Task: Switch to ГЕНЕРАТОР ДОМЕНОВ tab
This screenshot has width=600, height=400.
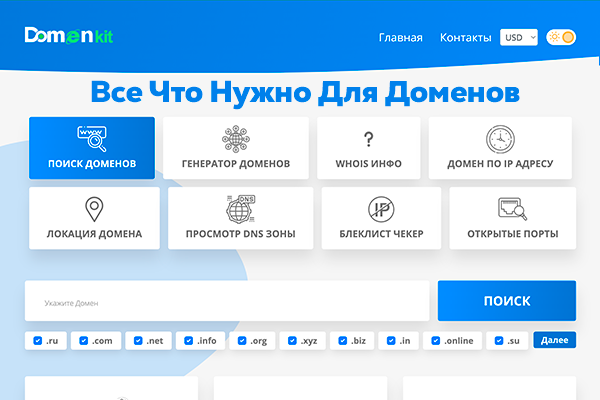Action: [236, 148]
